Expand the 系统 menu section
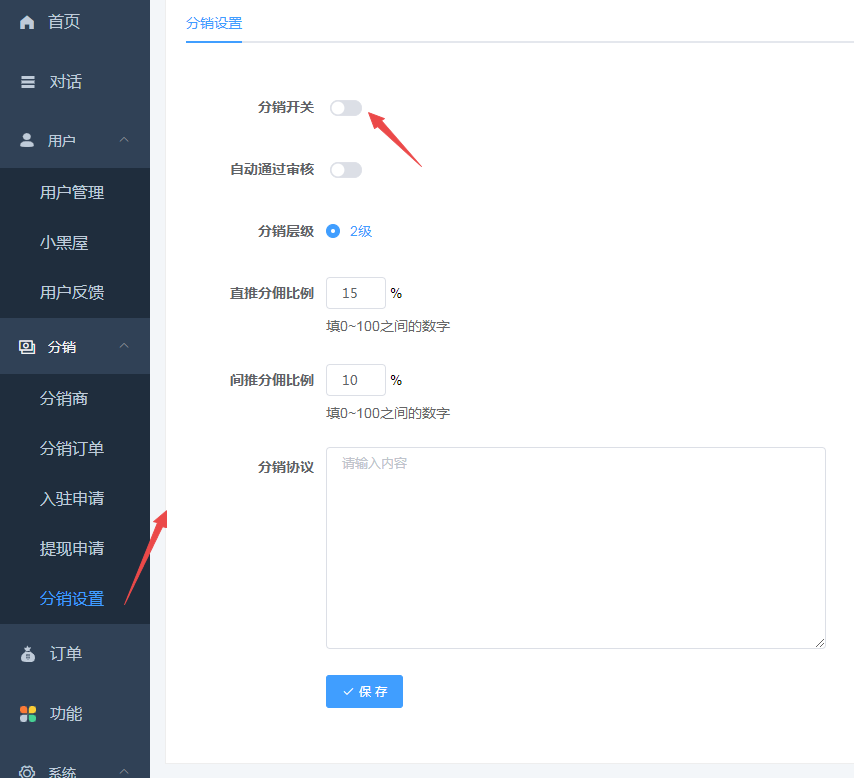 tap(124, 770)
